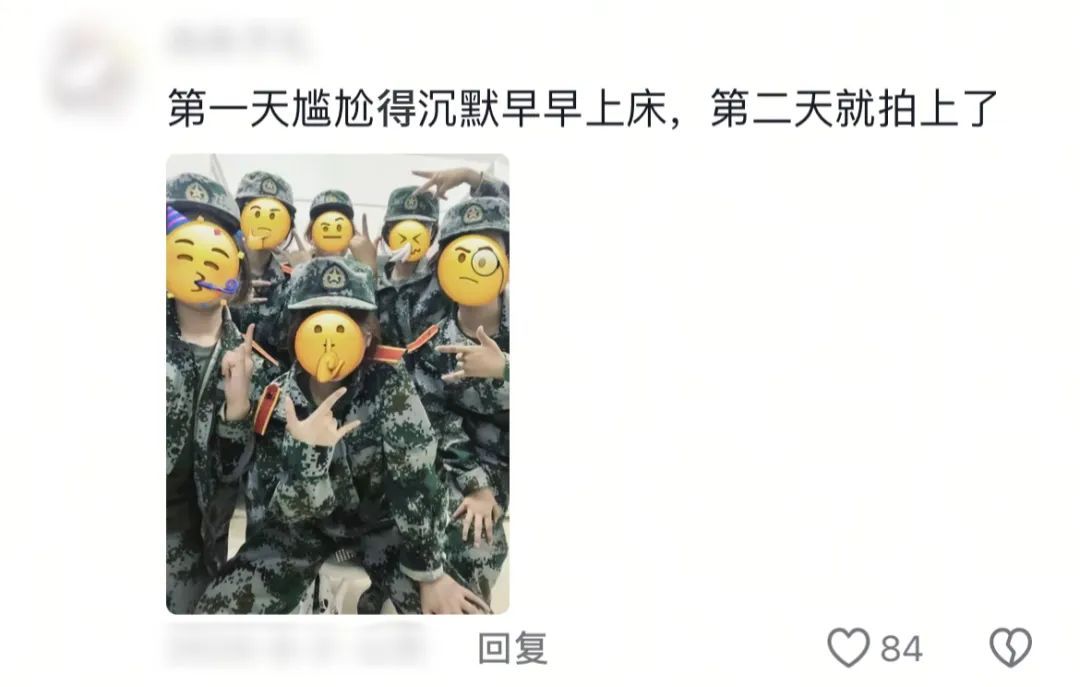Open the blurred commenter avatar
The height and width of the screenshot is (687, 1080).
(x=90, y=67)
